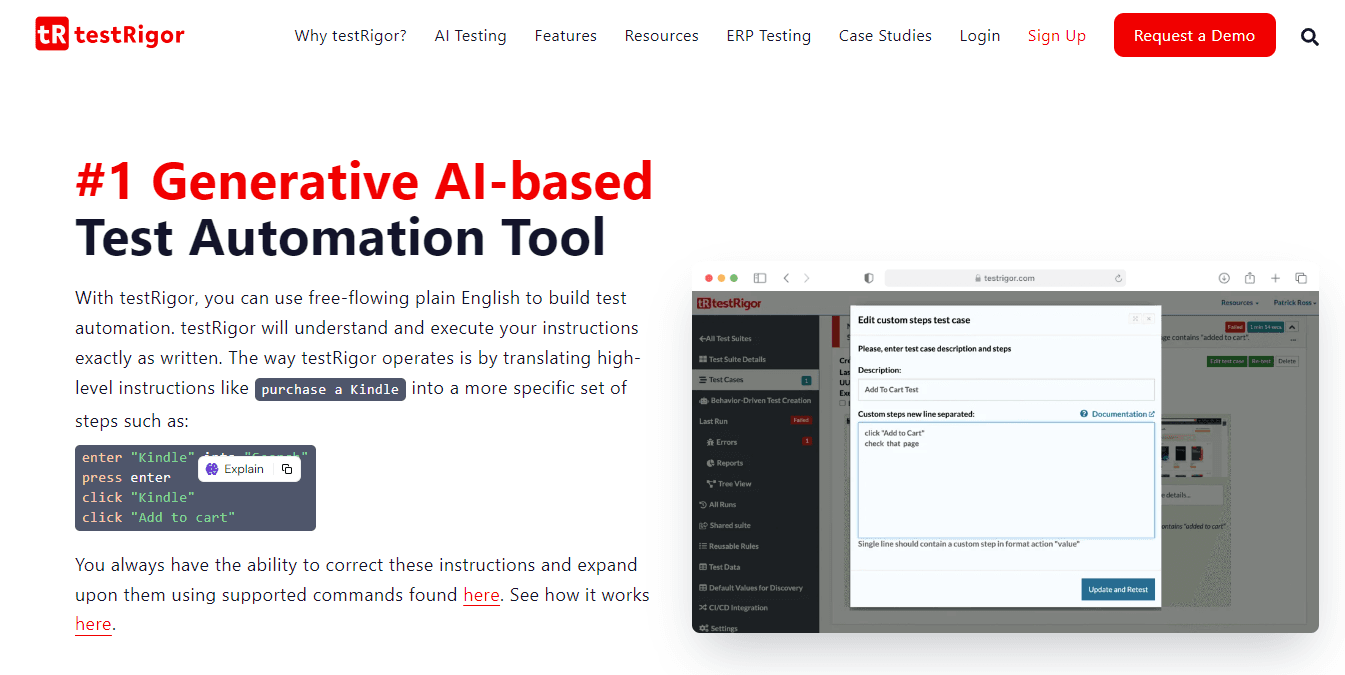This screenshot has height=675, width=1345.
Task: Collapse test case with chevron-up button in demo
Action: click(x=1291, y=327)
